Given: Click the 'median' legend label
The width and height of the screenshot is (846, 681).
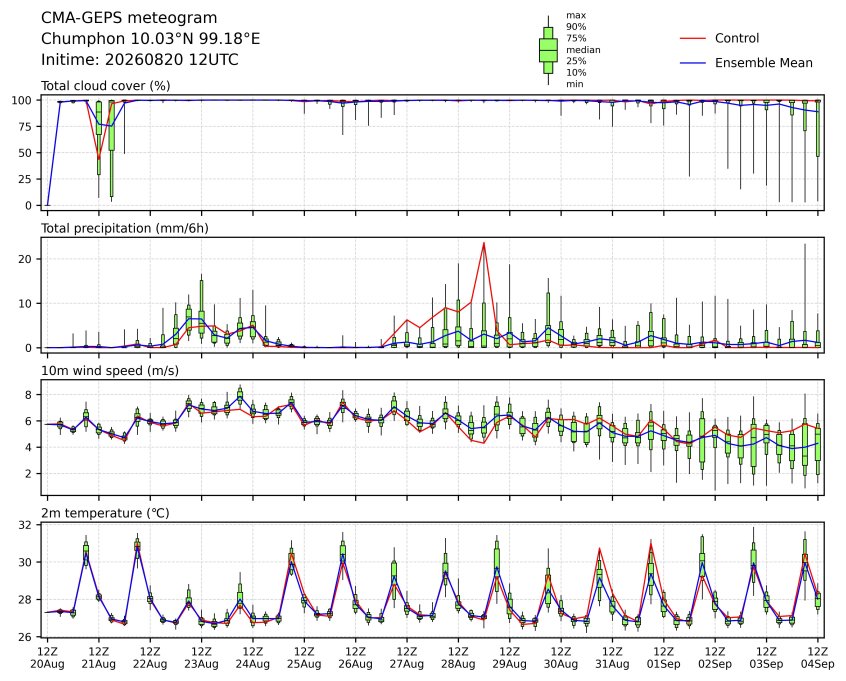Looking at the screenshot, I should 583,50.
